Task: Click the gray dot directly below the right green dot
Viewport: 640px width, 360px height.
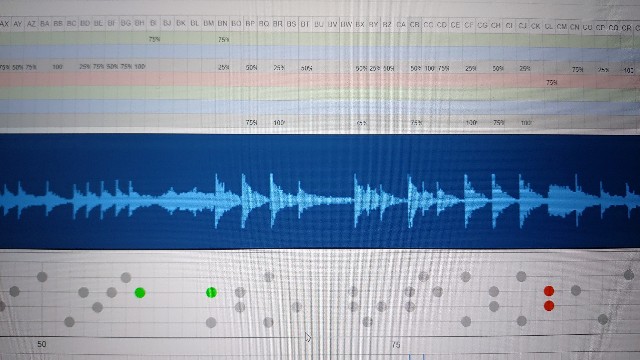Action: click(211, 323)
